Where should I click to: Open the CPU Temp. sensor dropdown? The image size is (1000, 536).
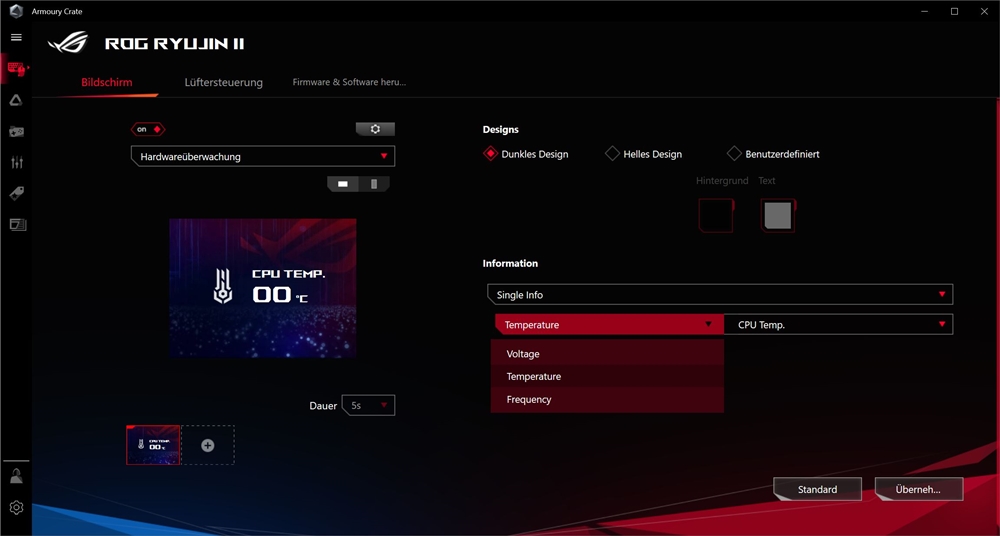tap(839, 324)
